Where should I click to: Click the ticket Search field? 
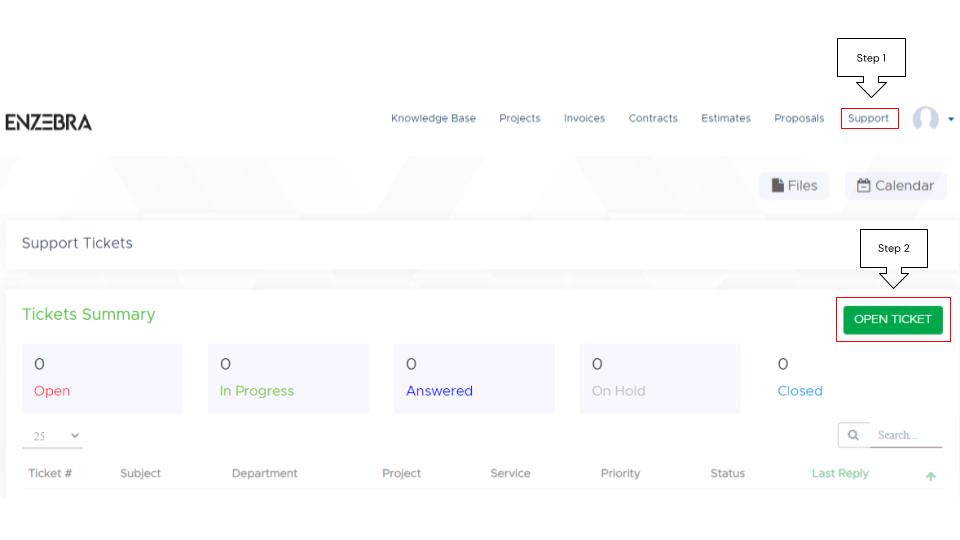coord(905,435)
